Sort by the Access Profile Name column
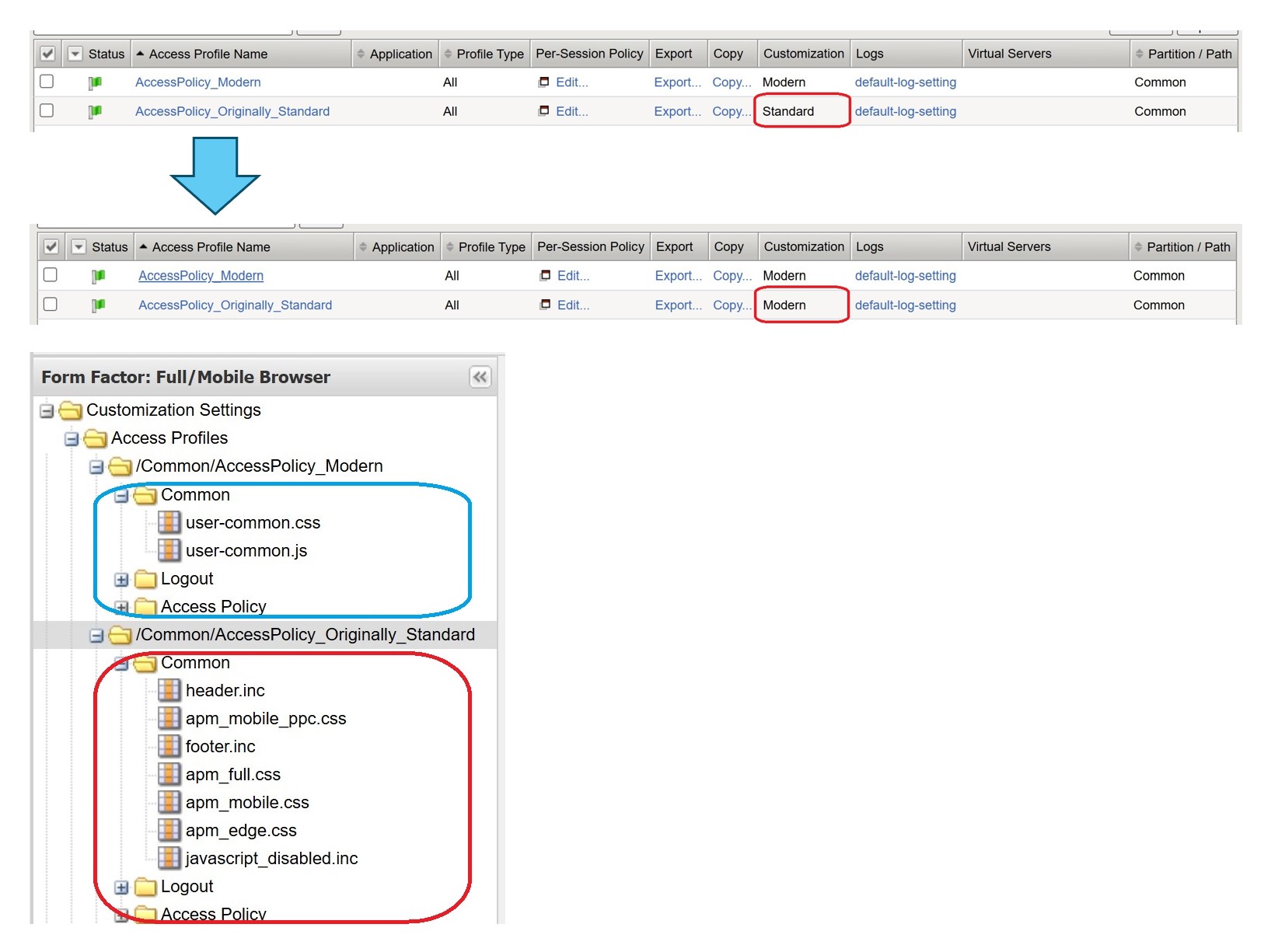This screenshot has width=1271, height=952. 208,53
